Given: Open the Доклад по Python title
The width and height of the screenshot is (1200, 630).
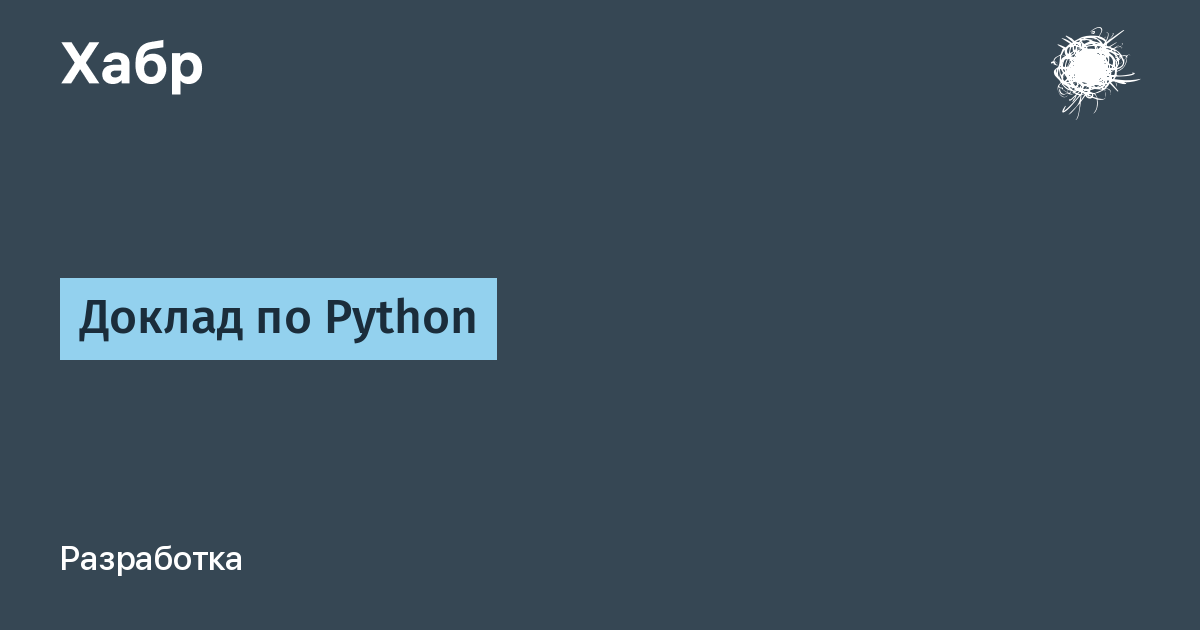Looking at the screenshot, I should point(278,319).
